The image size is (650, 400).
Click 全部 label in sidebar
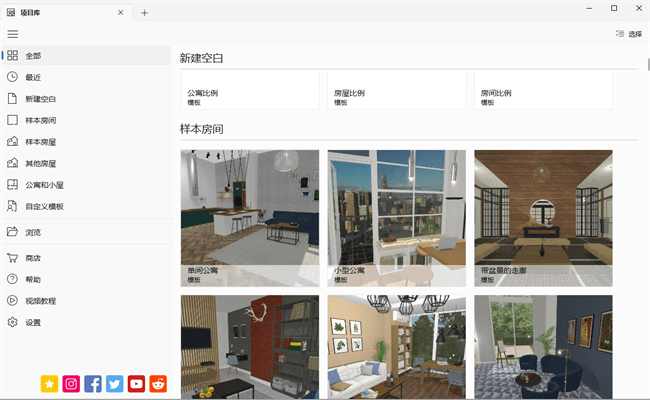[x=33, y=56]
